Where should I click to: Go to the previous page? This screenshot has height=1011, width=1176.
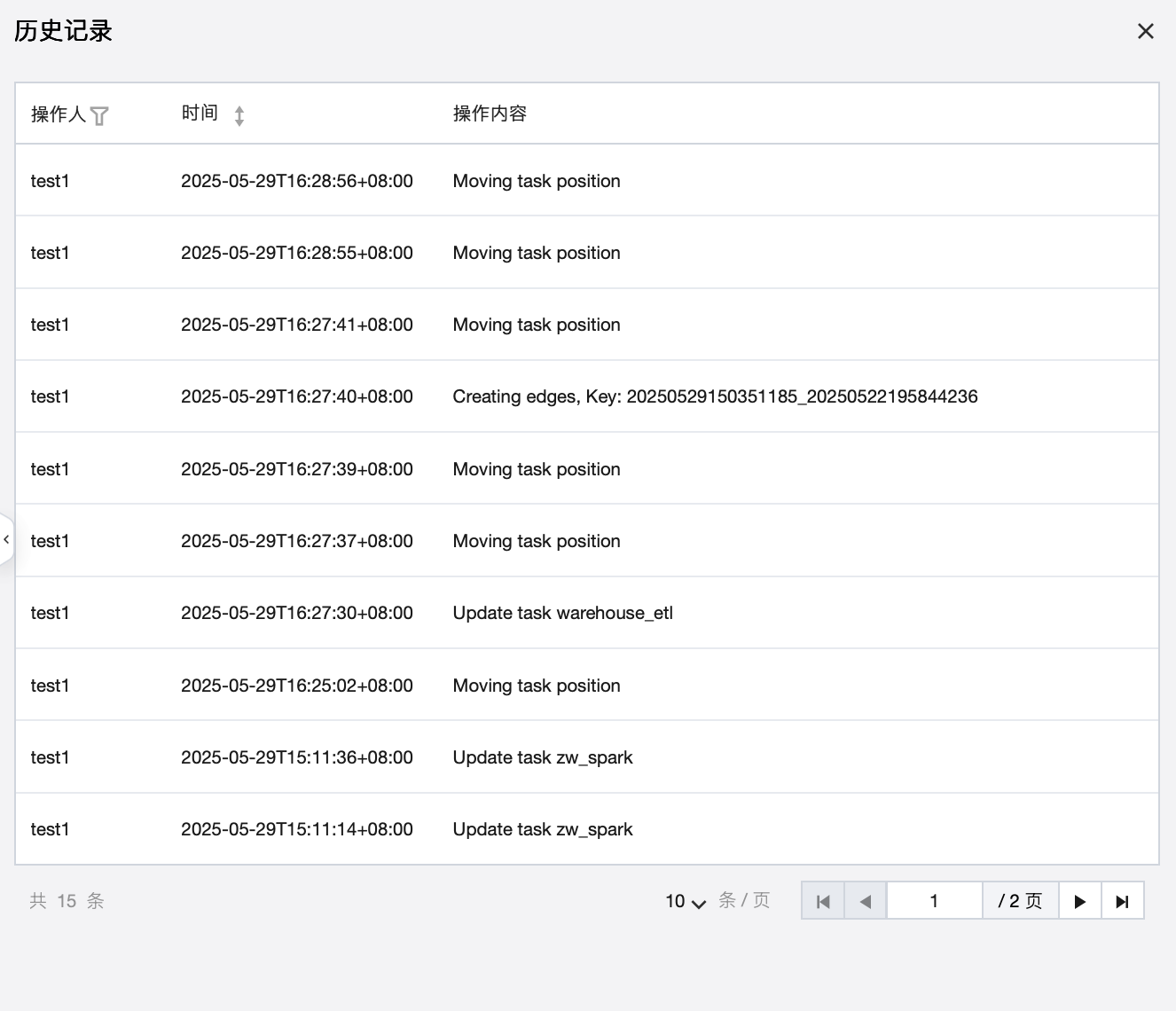(x=866, y=901)
